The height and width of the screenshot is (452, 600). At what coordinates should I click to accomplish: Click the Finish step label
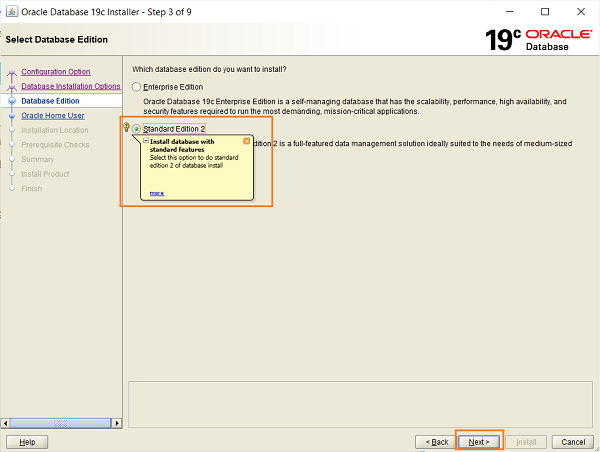pos(32,189)
